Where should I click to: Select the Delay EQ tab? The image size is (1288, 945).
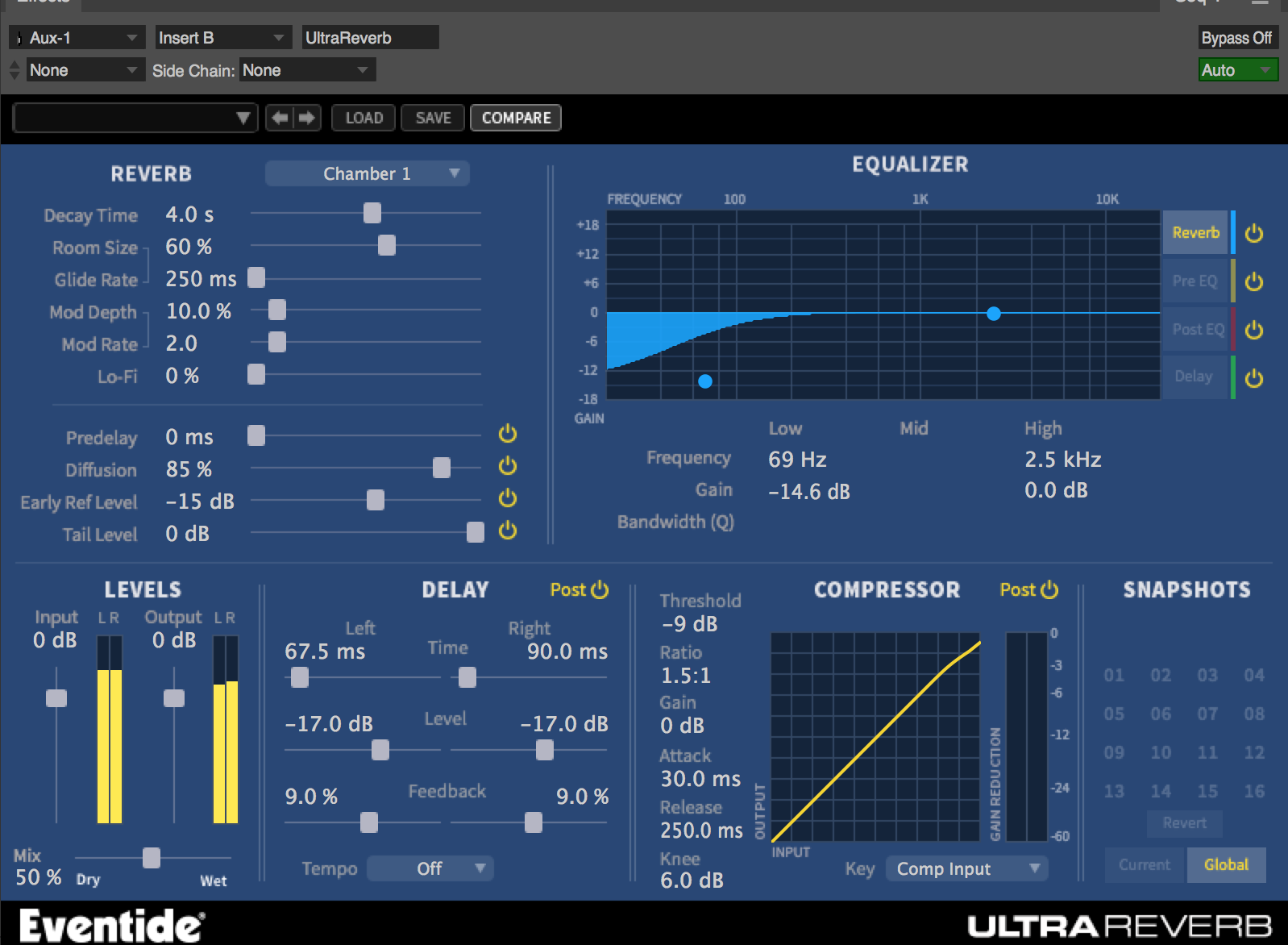click(1195, 377)
